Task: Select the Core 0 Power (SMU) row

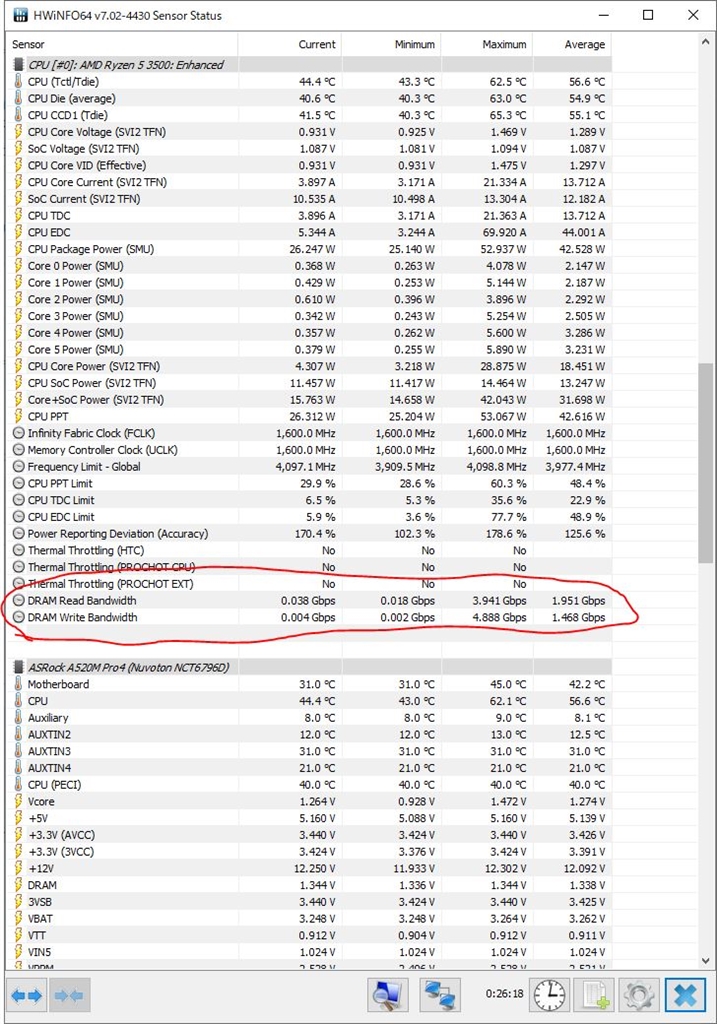Action: (309, 266)
